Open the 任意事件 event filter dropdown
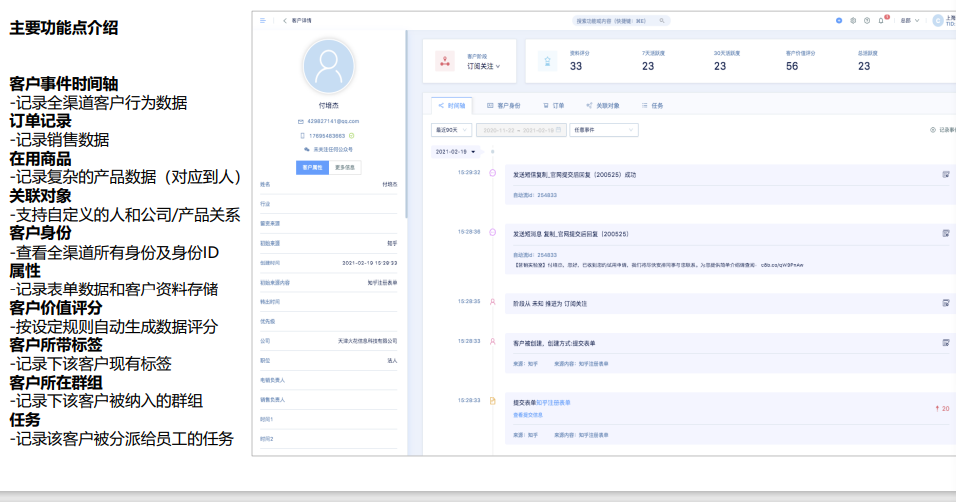 [x=603, y=130]
